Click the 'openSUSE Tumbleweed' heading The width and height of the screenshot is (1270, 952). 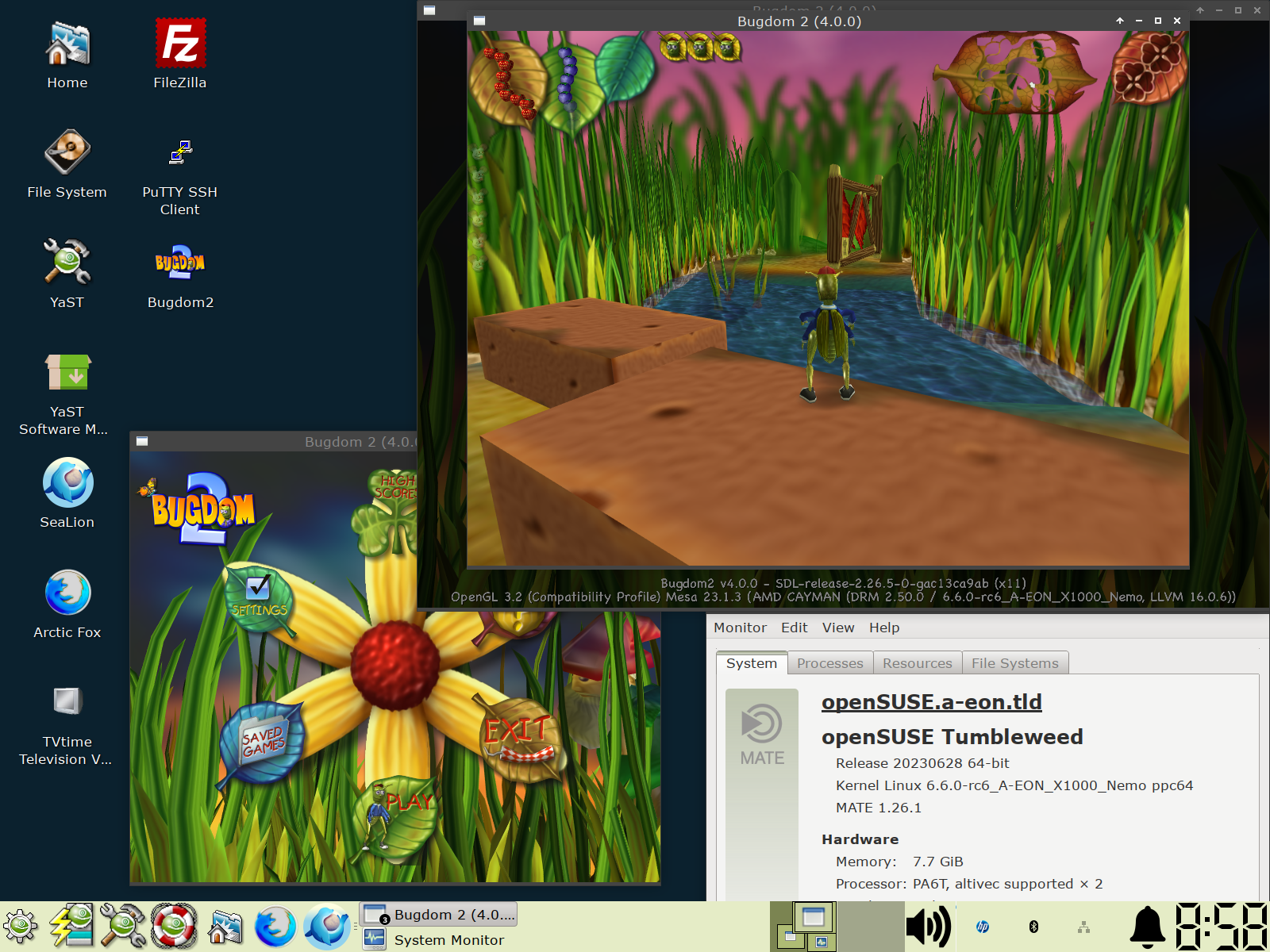point(952,737)
